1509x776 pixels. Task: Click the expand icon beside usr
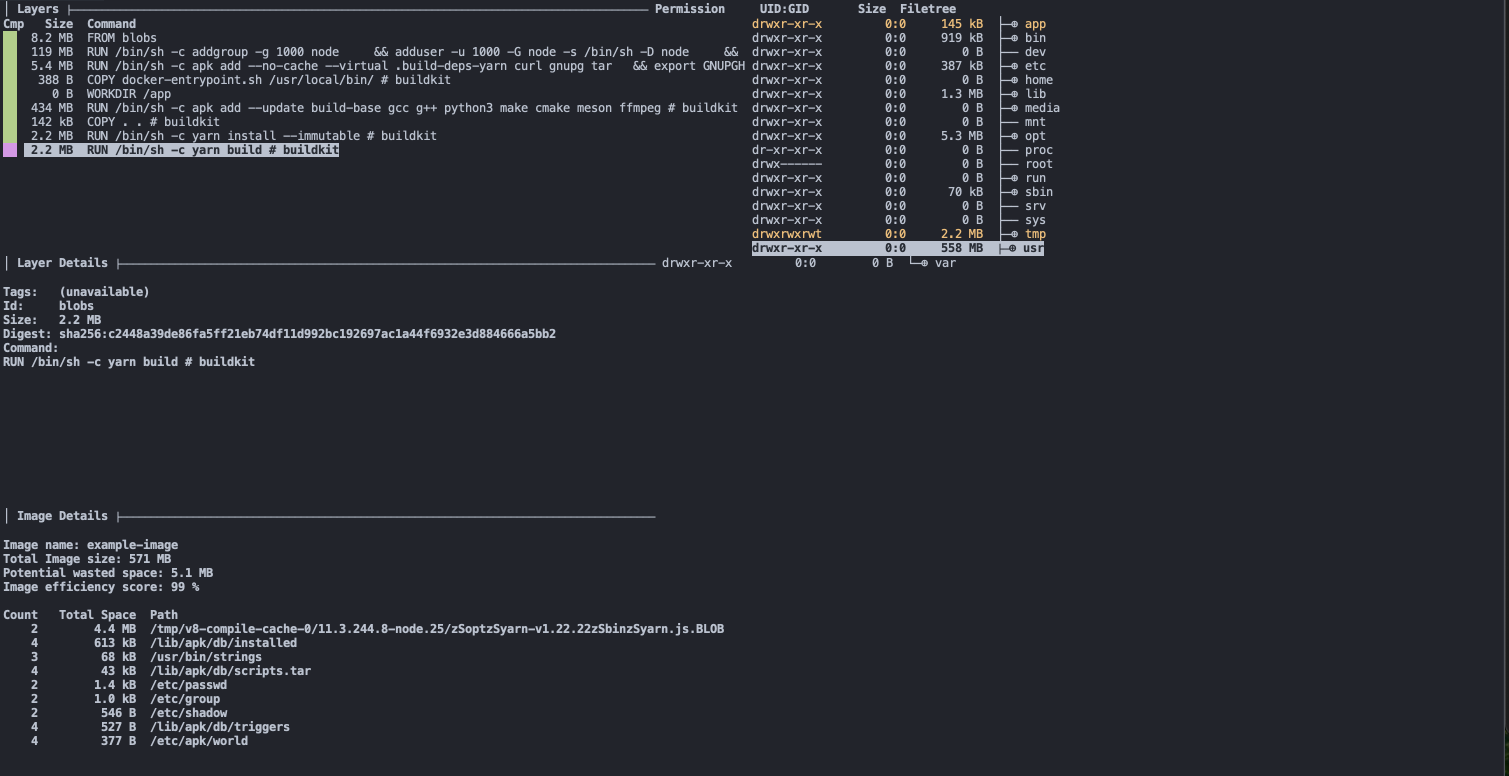click(x=1014, y=248)
